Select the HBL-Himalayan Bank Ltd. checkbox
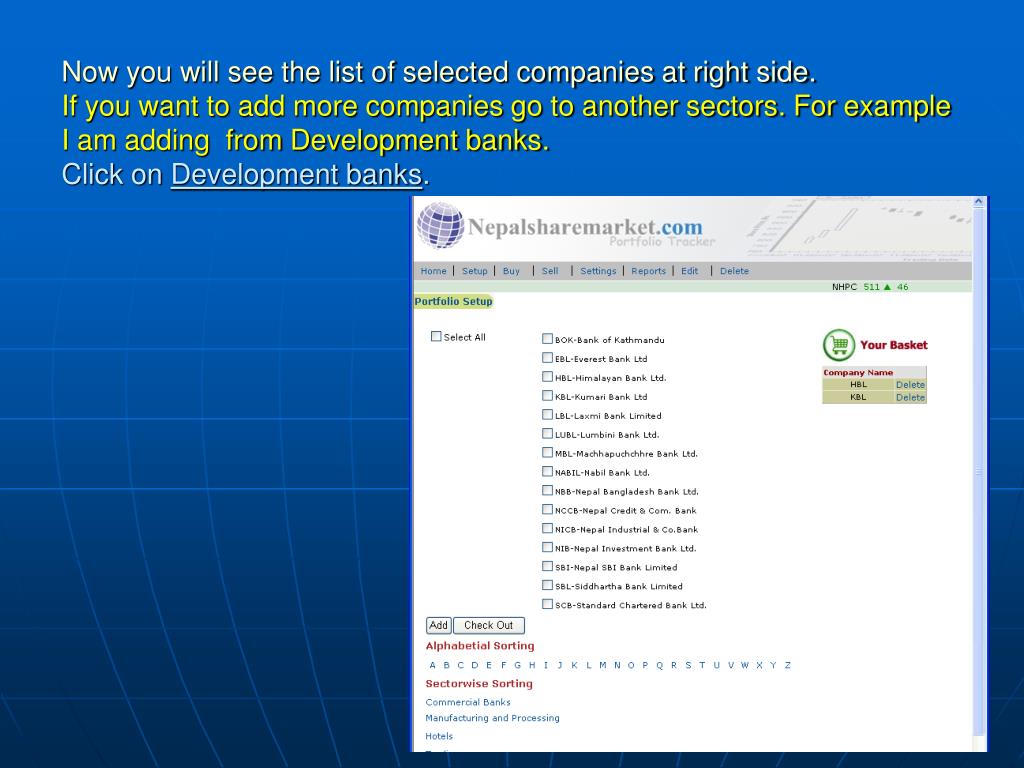Screen dimensions: 1024x768 click(x=547, y=376)
